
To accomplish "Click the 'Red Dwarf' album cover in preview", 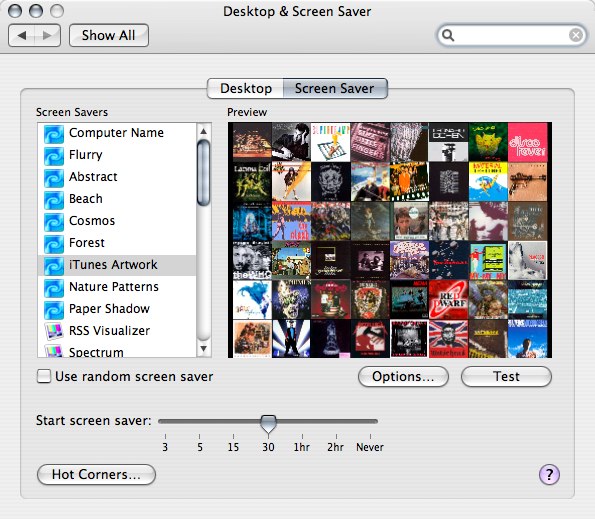I will pos(448,300).
